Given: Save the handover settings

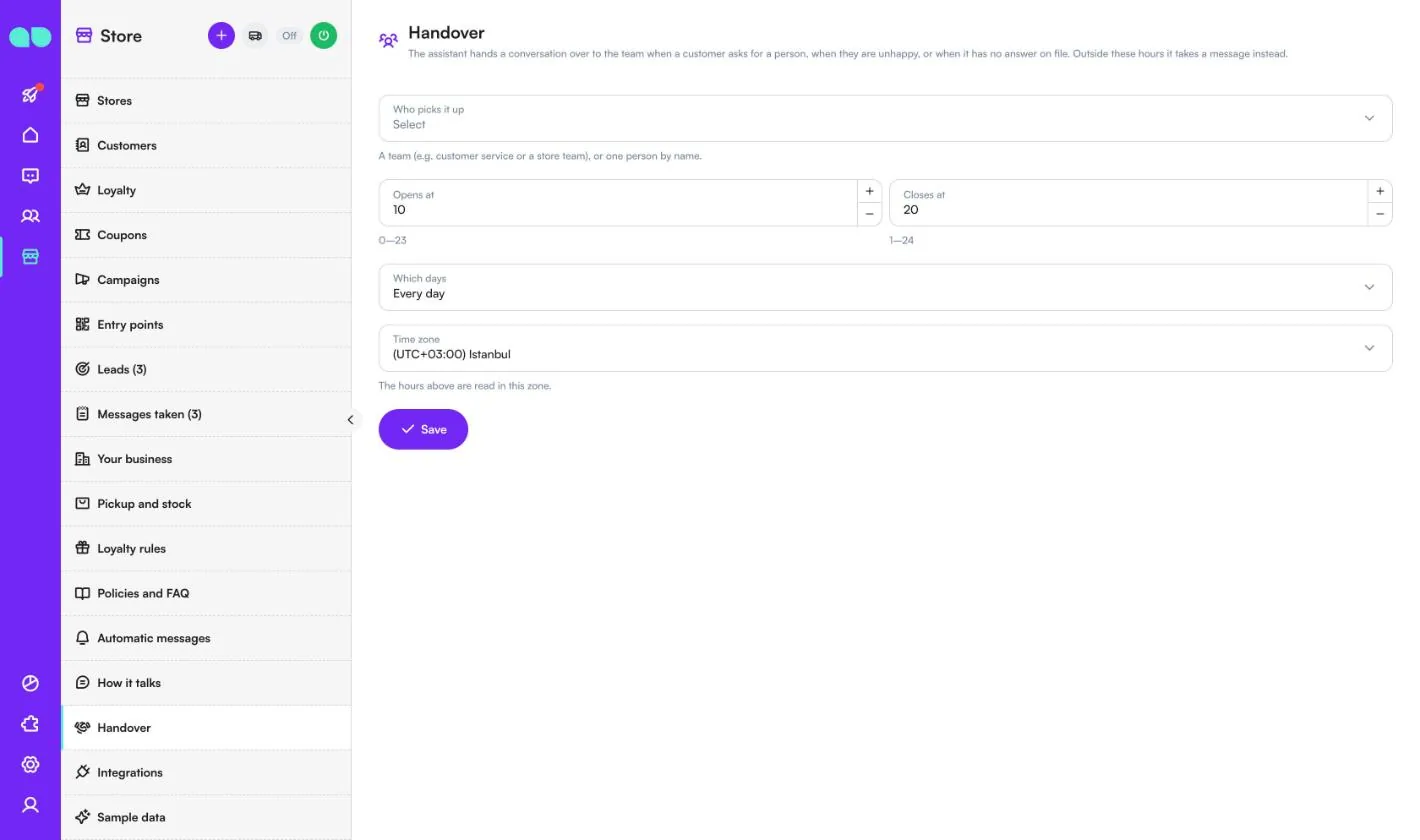Looking at the screenshot, I should coord(423,429).
